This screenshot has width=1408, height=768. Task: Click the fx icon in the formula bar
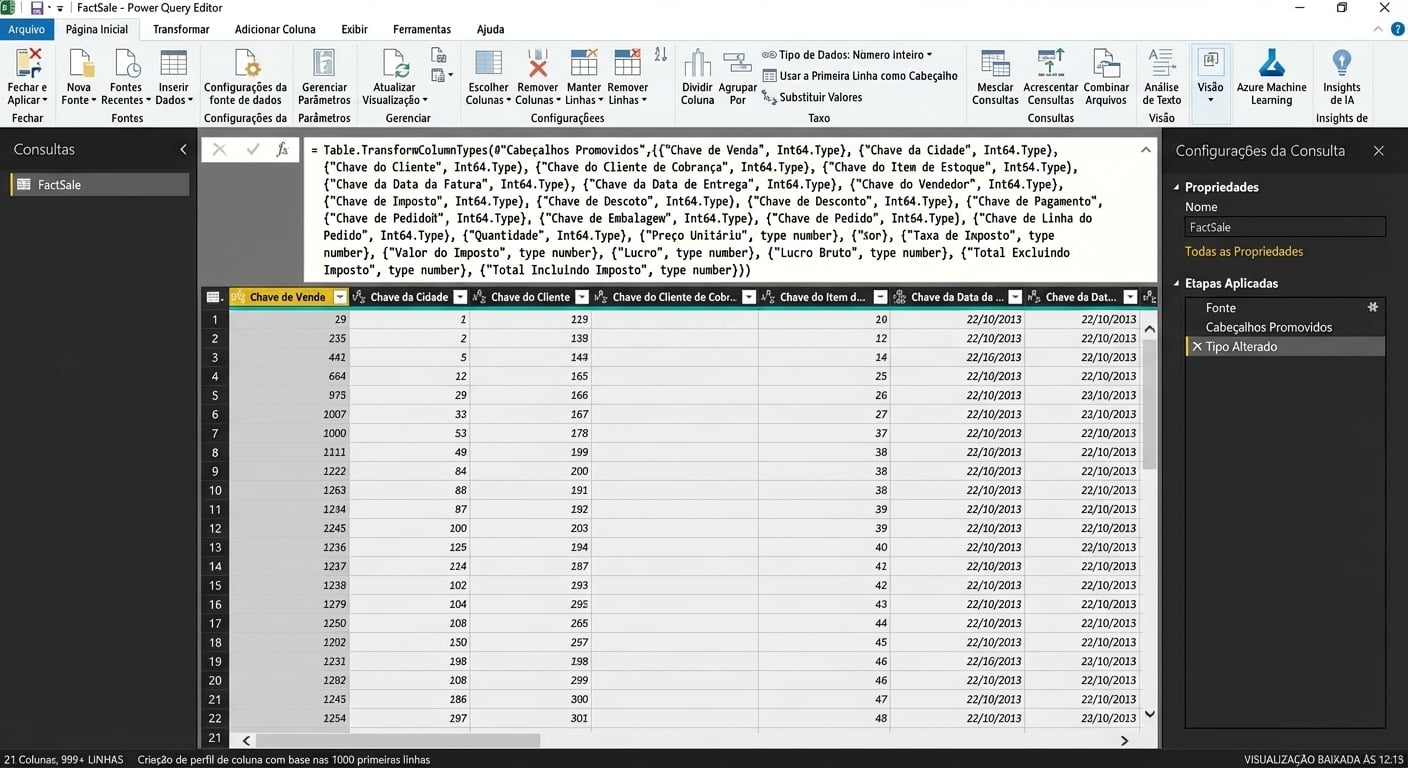tap(284, 150)
